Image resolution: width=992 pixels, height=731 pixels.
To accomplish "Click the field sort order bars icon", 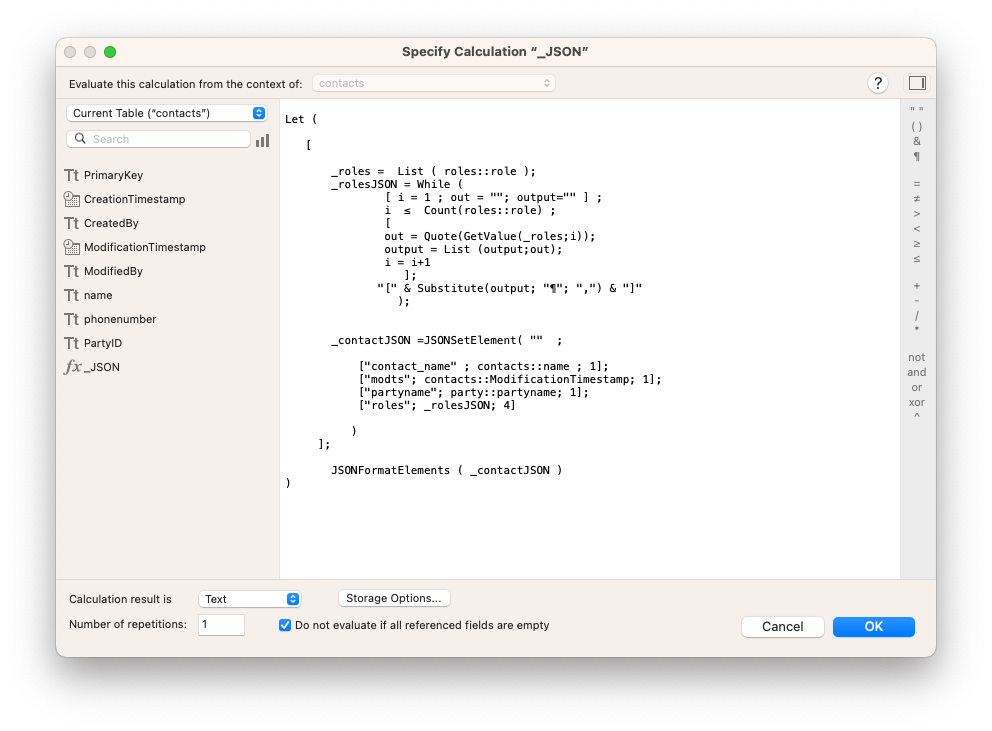I will click(x=263, y=141).
